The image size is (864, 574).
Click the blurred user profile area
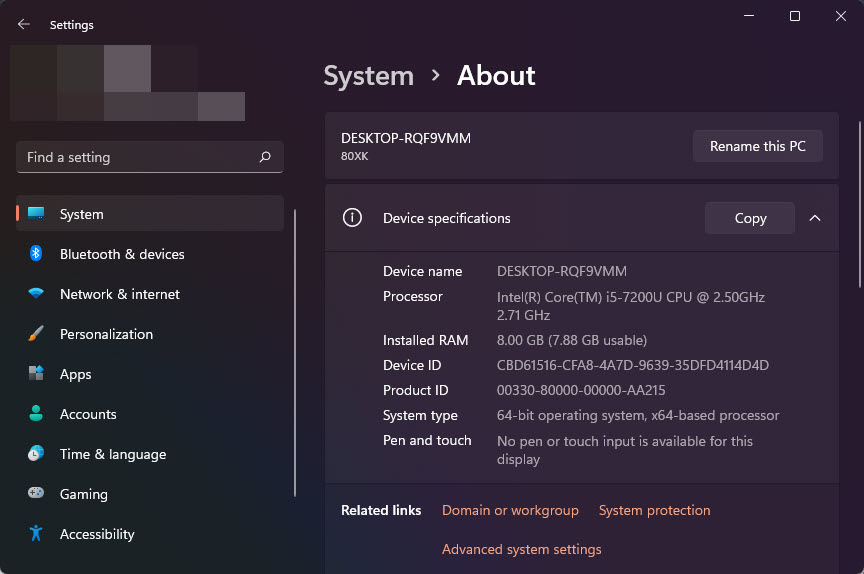coord(128,83)
